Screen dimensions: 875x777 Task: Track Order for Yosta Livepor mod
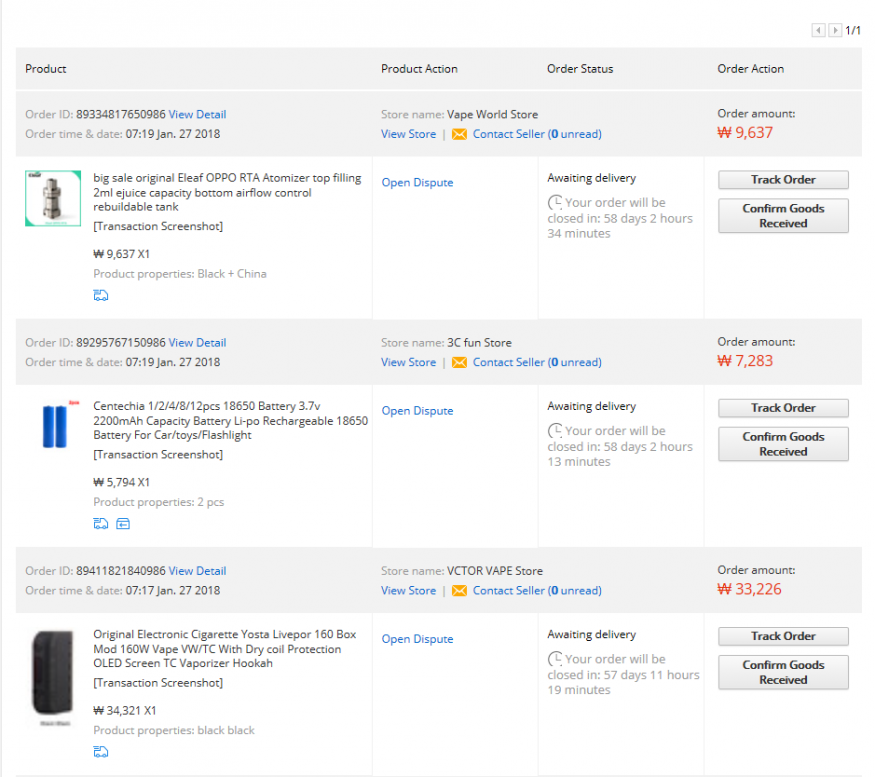pos(783,636)
